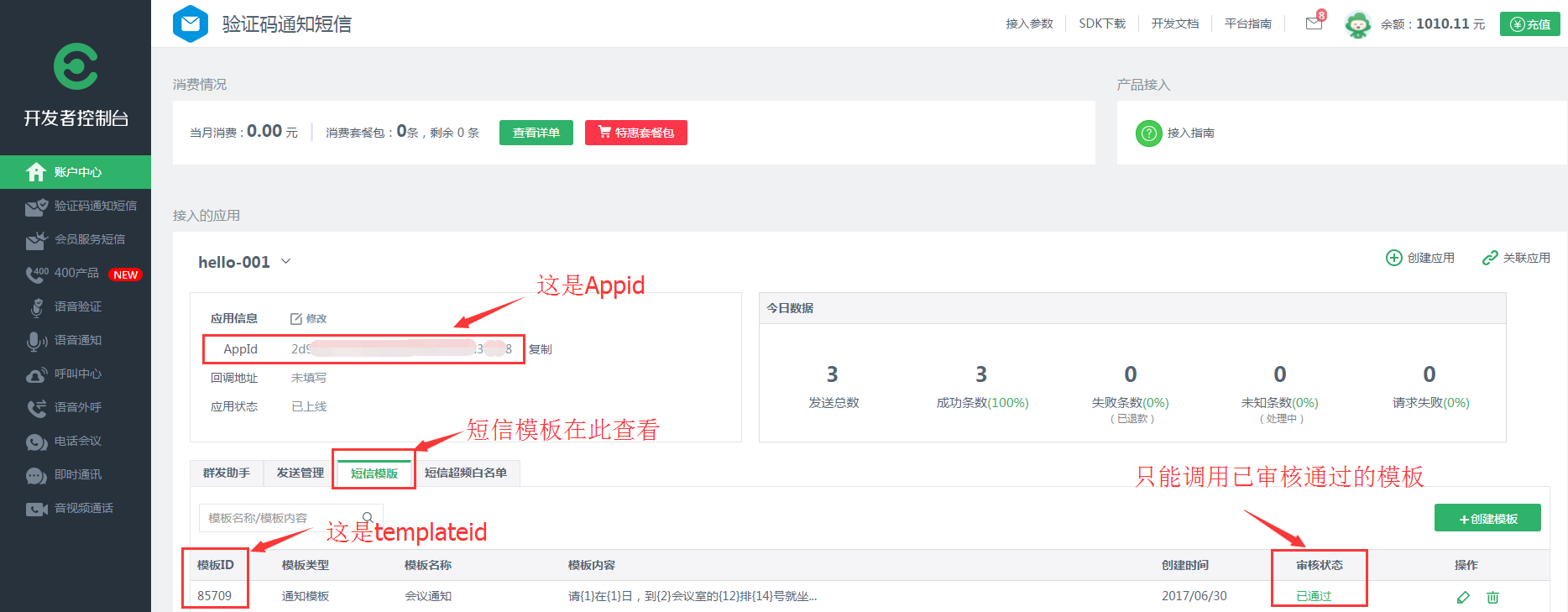Click the 音视频通话 camera icon

point(36,509)
